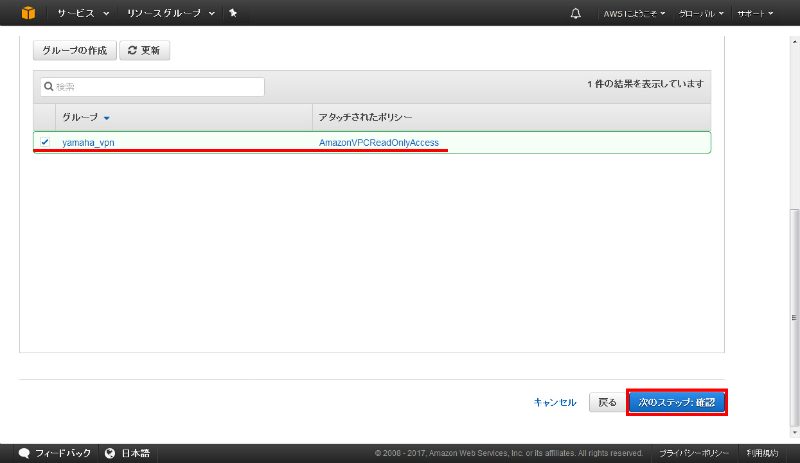Open the AmazonVPCReadOnlyAccess policy link

(378, 142)
